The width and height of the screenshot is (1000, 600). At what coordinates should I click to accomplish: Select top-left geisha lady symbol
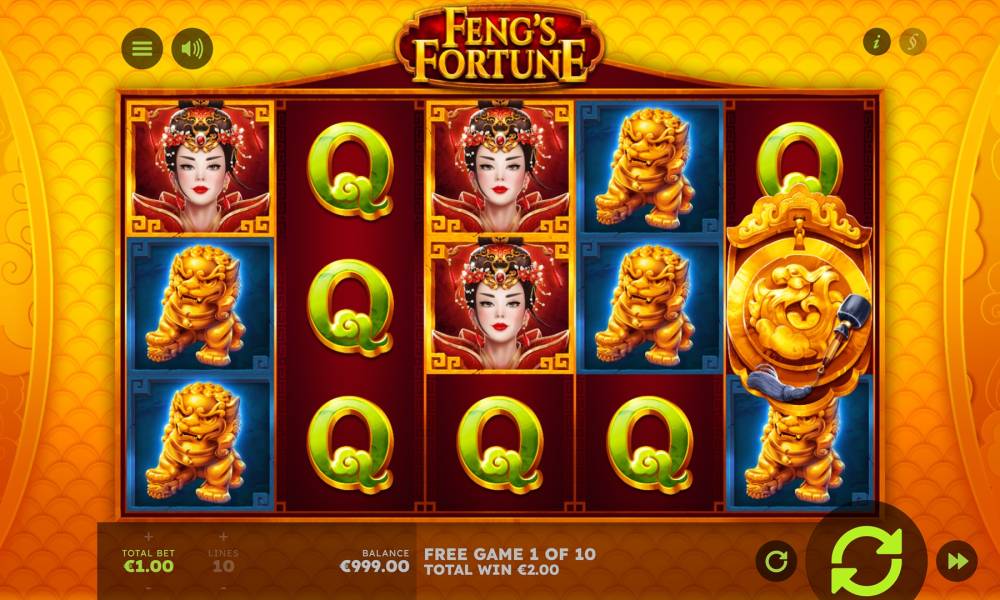pyautogui.click(x=201, y=168)
